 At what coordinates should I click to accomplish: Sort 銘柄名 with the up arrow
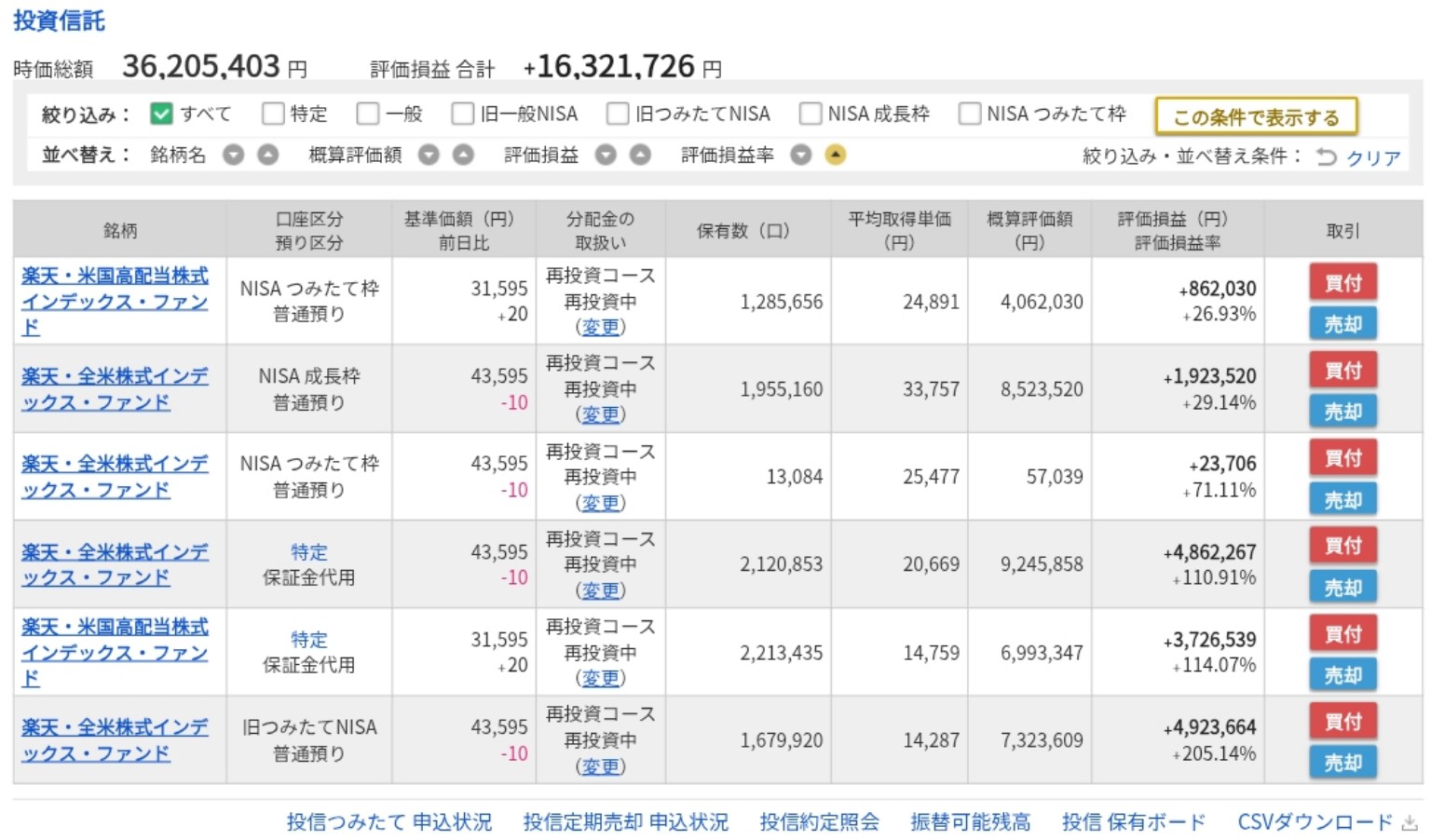[268, 155]
